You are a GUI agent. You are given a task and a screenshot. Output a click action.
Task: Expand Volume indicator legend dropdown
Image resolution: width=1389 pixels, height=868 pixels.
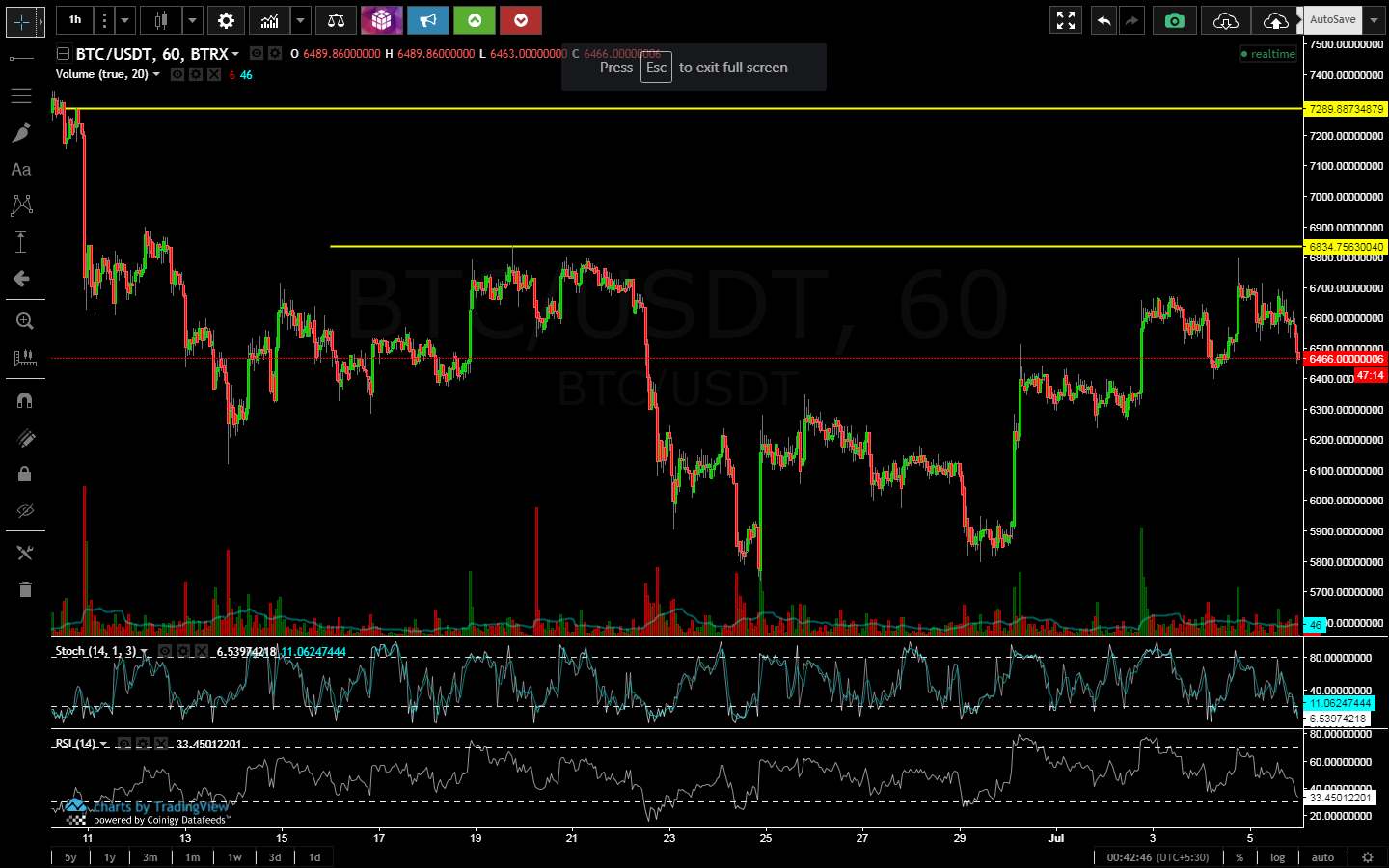[x=156, y=74]
